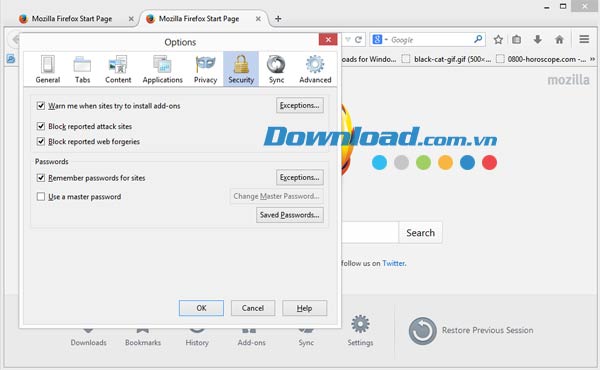Click the start page Search button
Viewport: 600px width, 370px height.
point(420,233)
